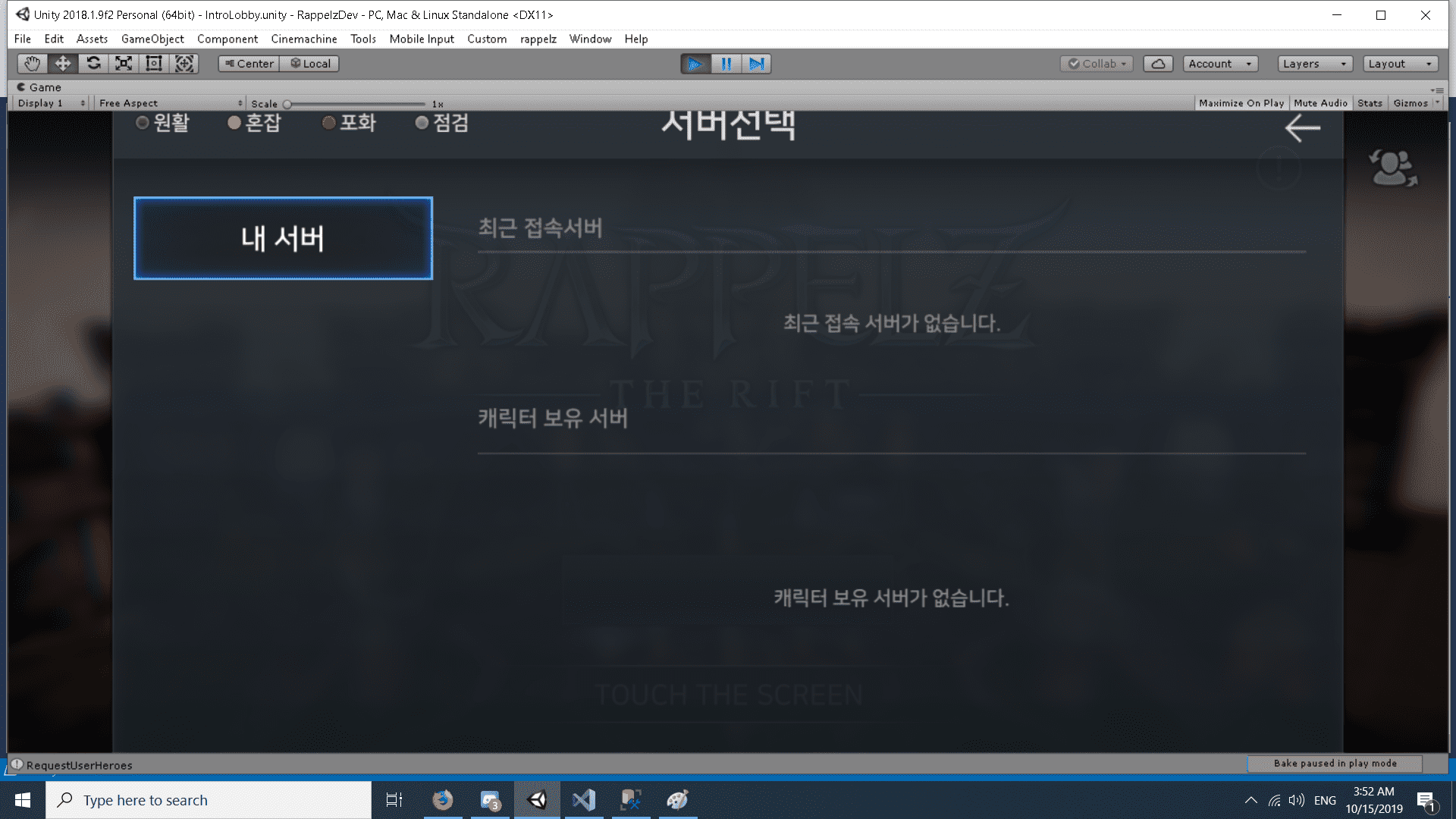The width and height of the screenshot is (1456, 819).
Task: Select 원활 radio button option
Action: tap(142, 122)
